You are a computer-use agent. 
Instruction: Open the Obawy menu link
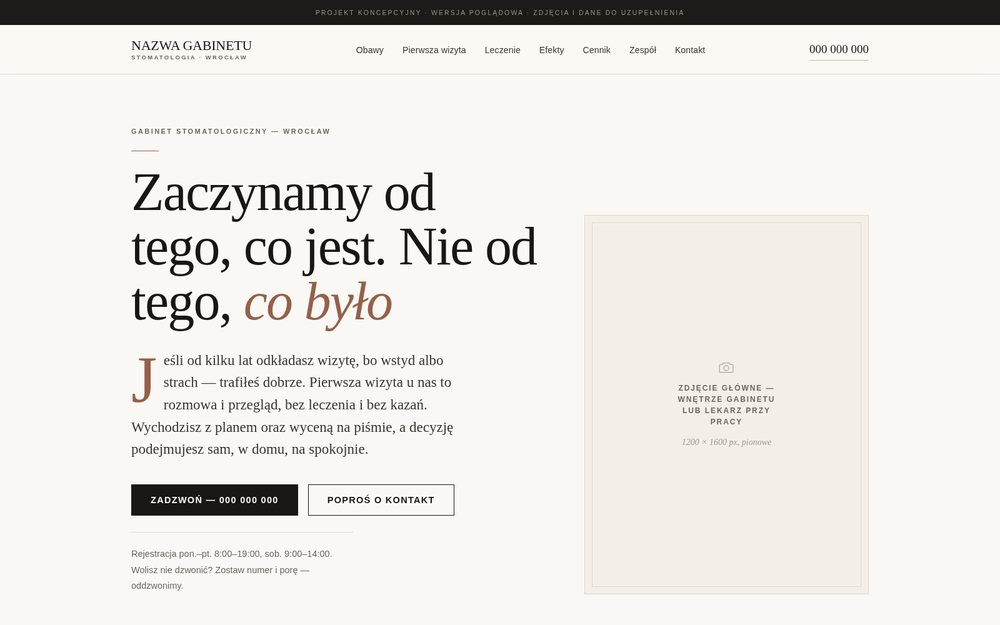point(369,50)
